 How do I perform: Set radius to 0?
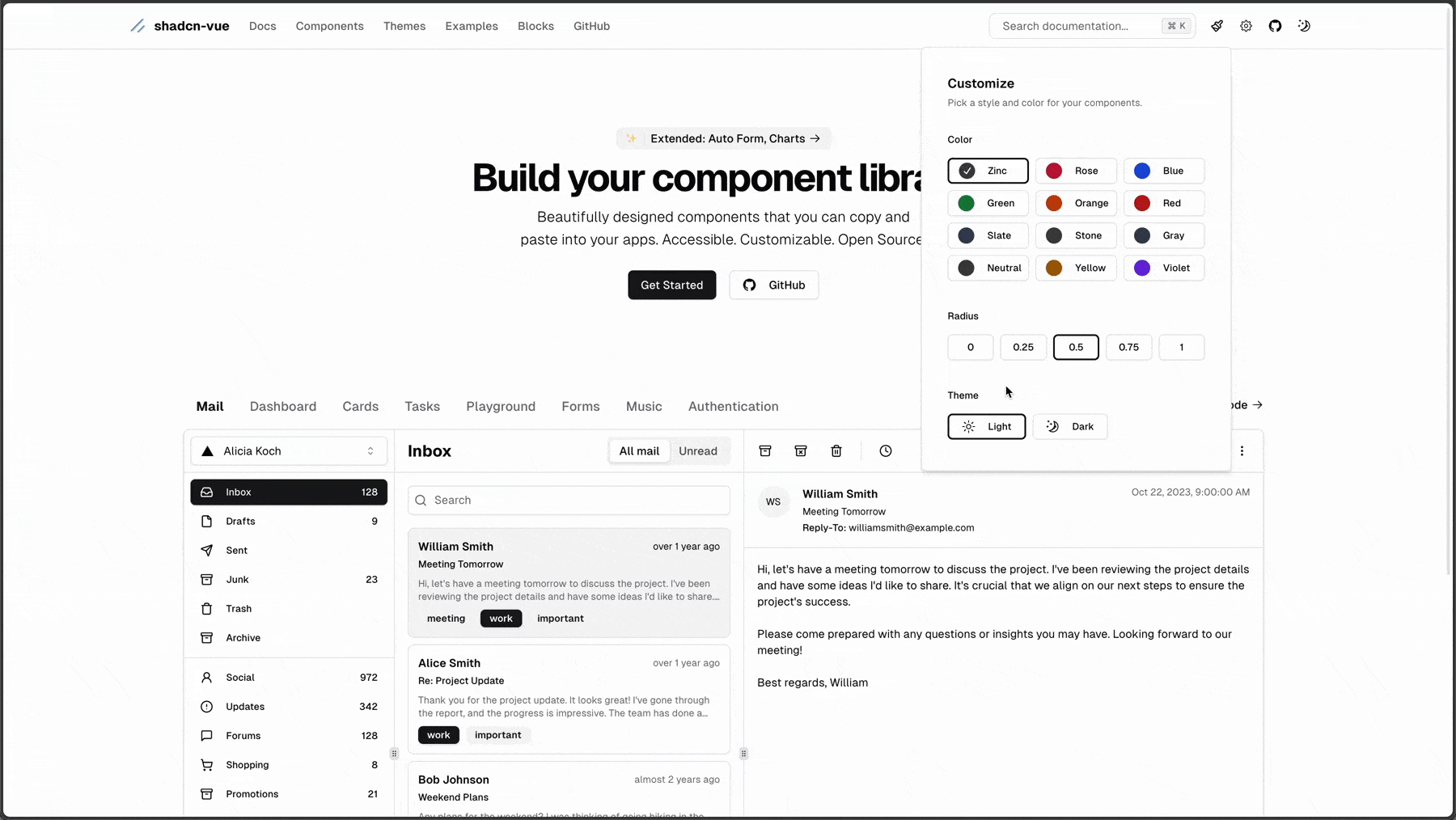tap(971, 347)
